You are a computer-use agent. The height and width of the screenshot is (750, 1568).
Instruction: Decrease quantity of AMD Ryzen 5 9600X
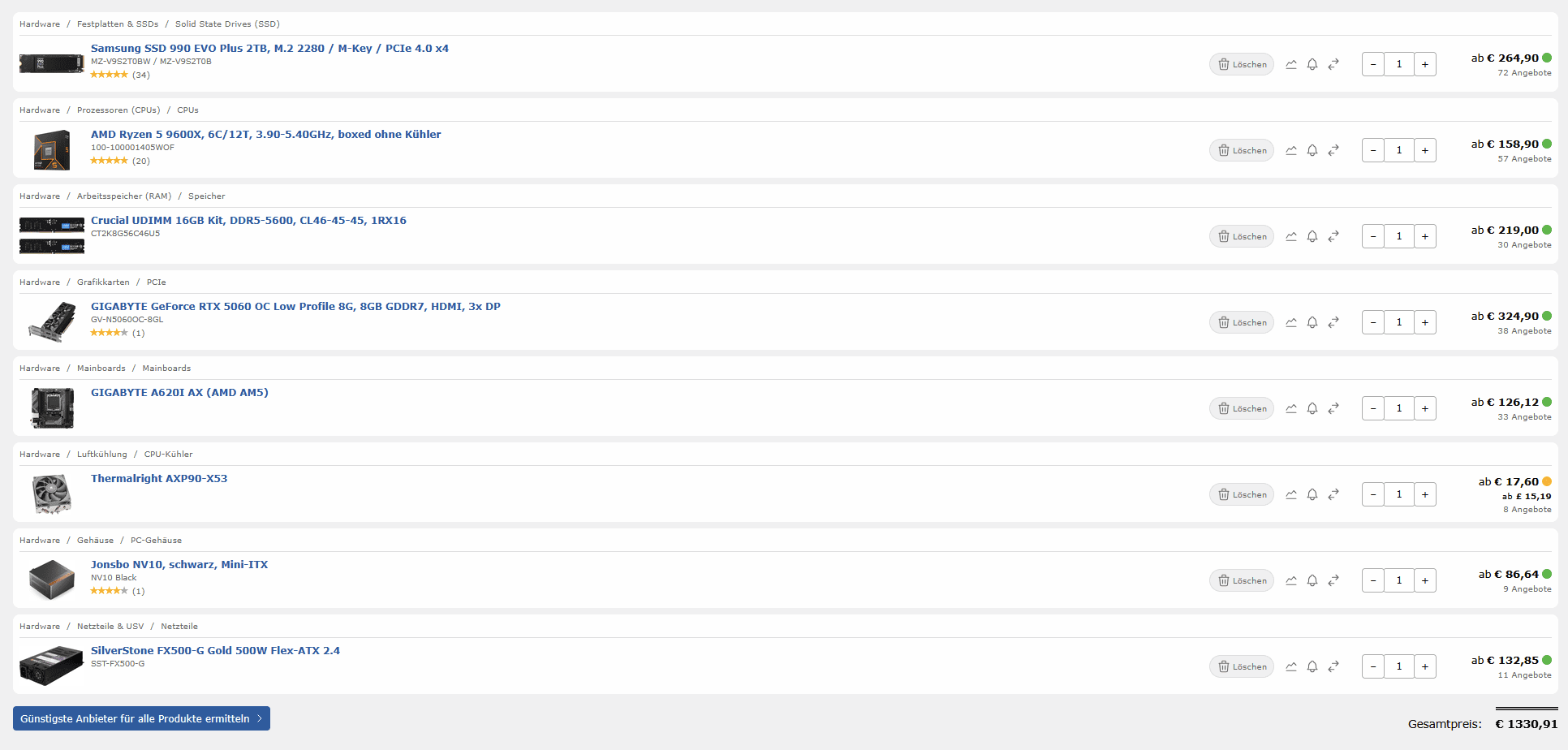1373,150
